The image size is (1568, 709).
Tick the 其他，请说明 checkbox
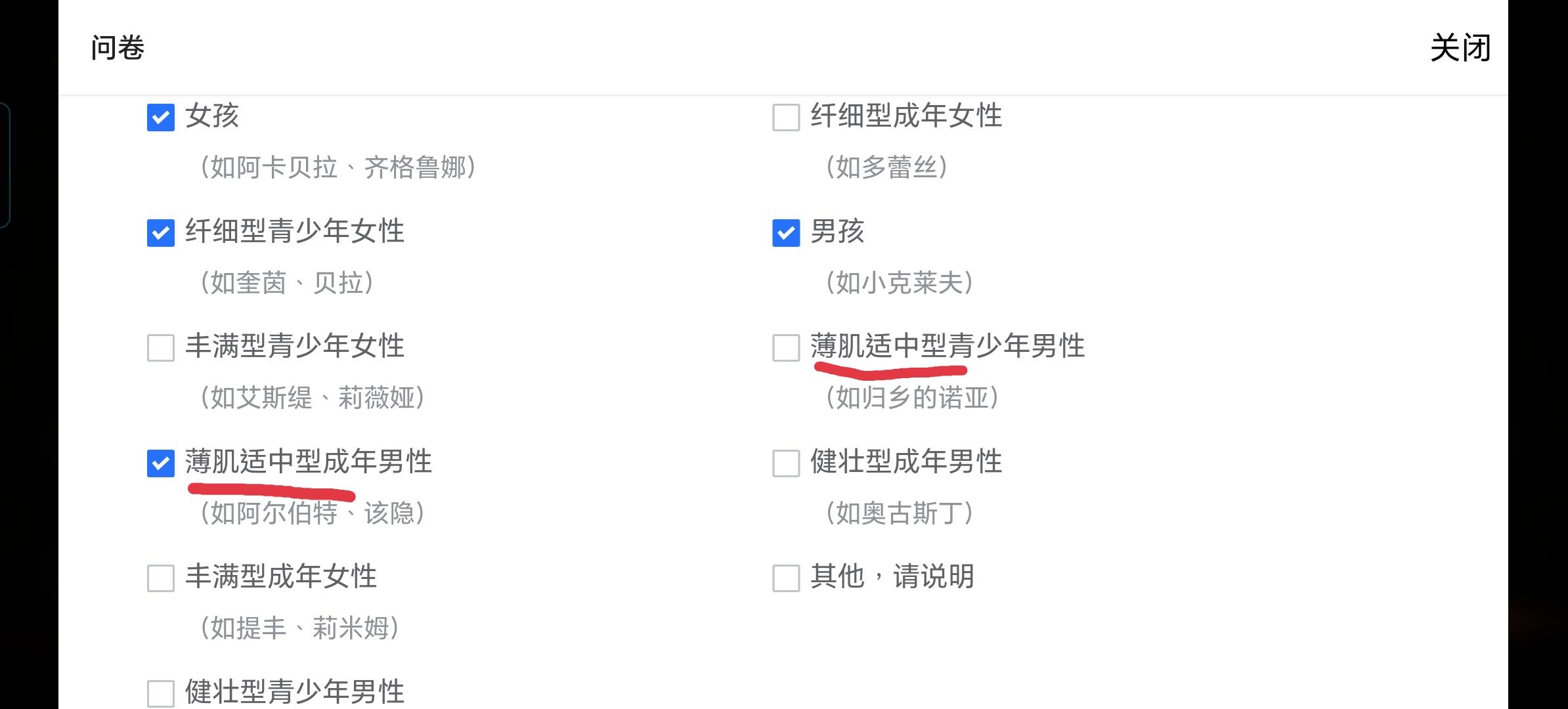[x=786, y=578]
